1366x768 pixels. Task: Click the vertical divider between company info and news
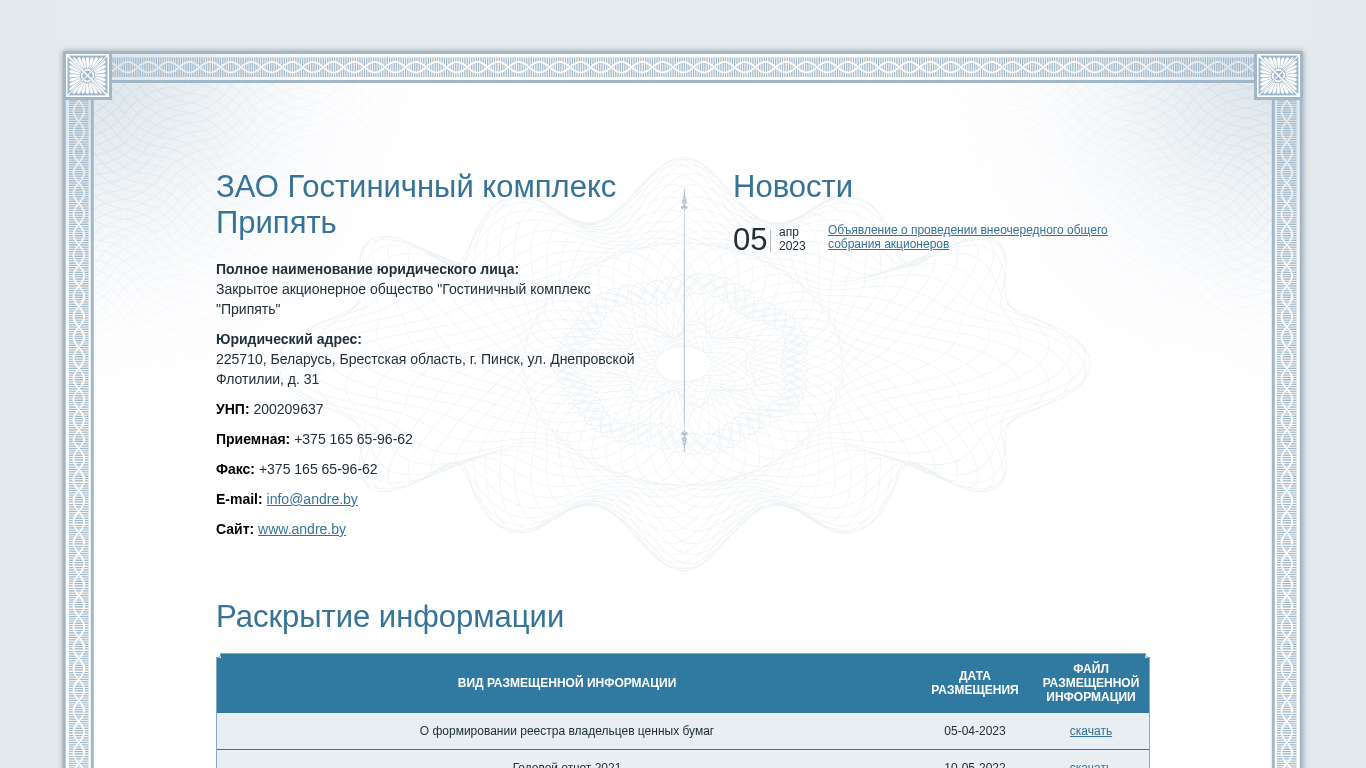[684, 320]
